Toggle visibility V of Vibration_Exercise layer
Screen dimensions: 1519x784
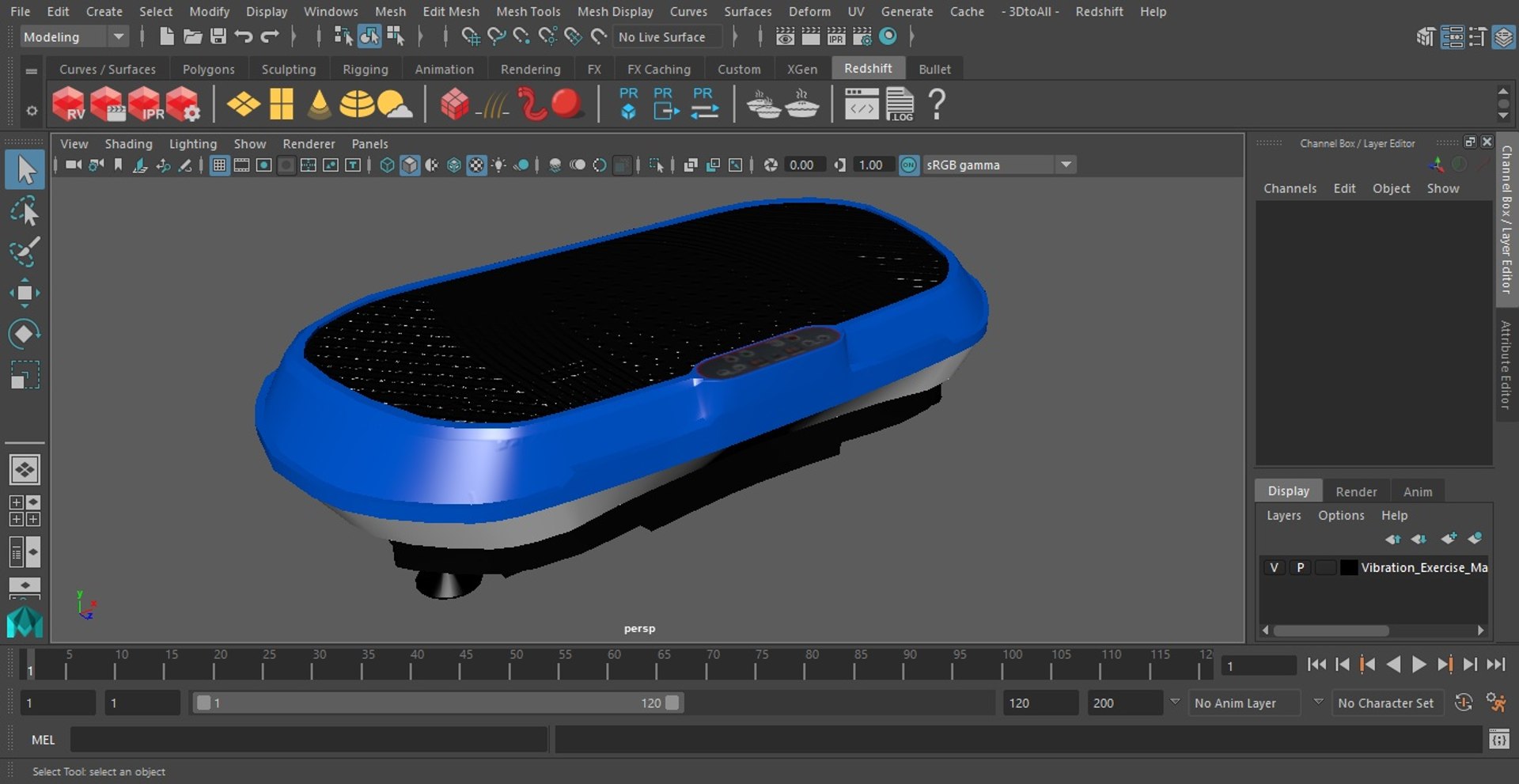click(x=1274, y=567)
